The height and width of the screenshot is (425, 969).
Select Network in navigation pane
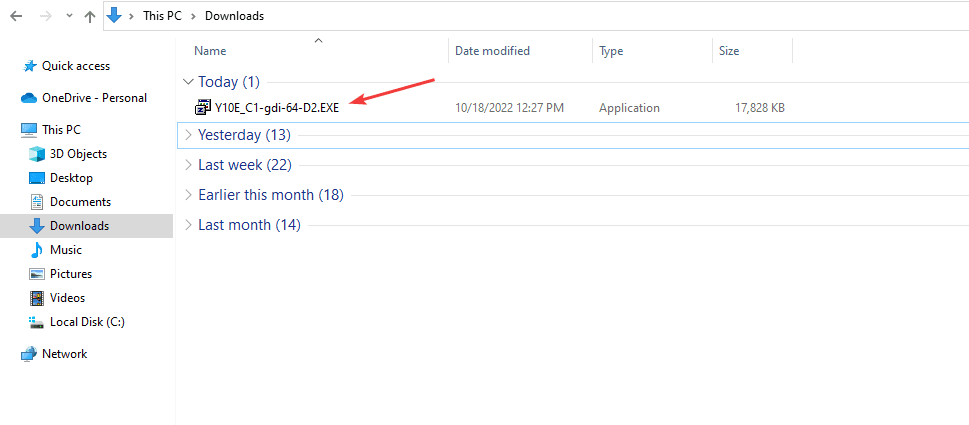[64, 354]
